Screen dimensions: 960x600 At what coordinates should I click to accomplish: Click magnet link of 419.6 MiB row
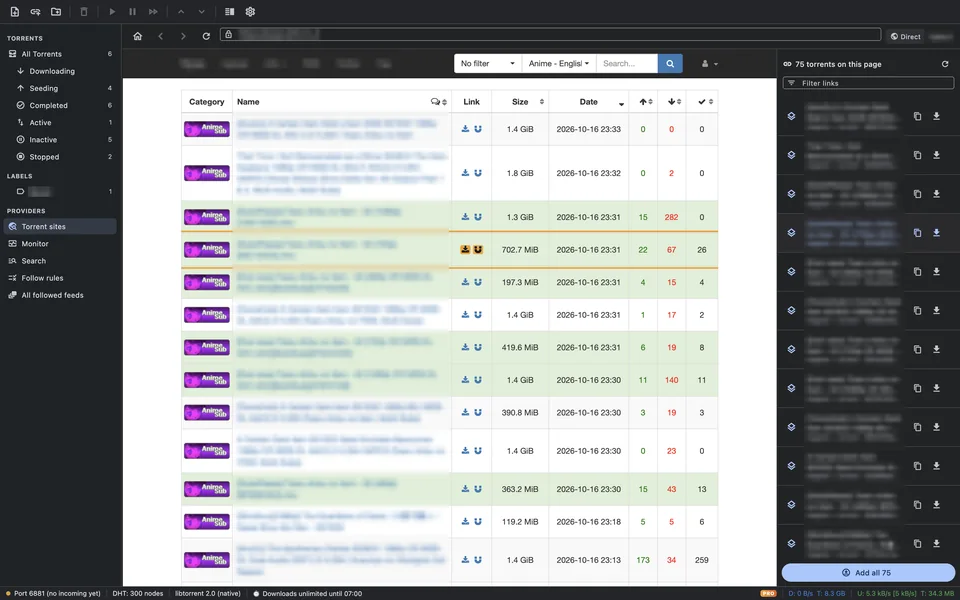[478, 347]
